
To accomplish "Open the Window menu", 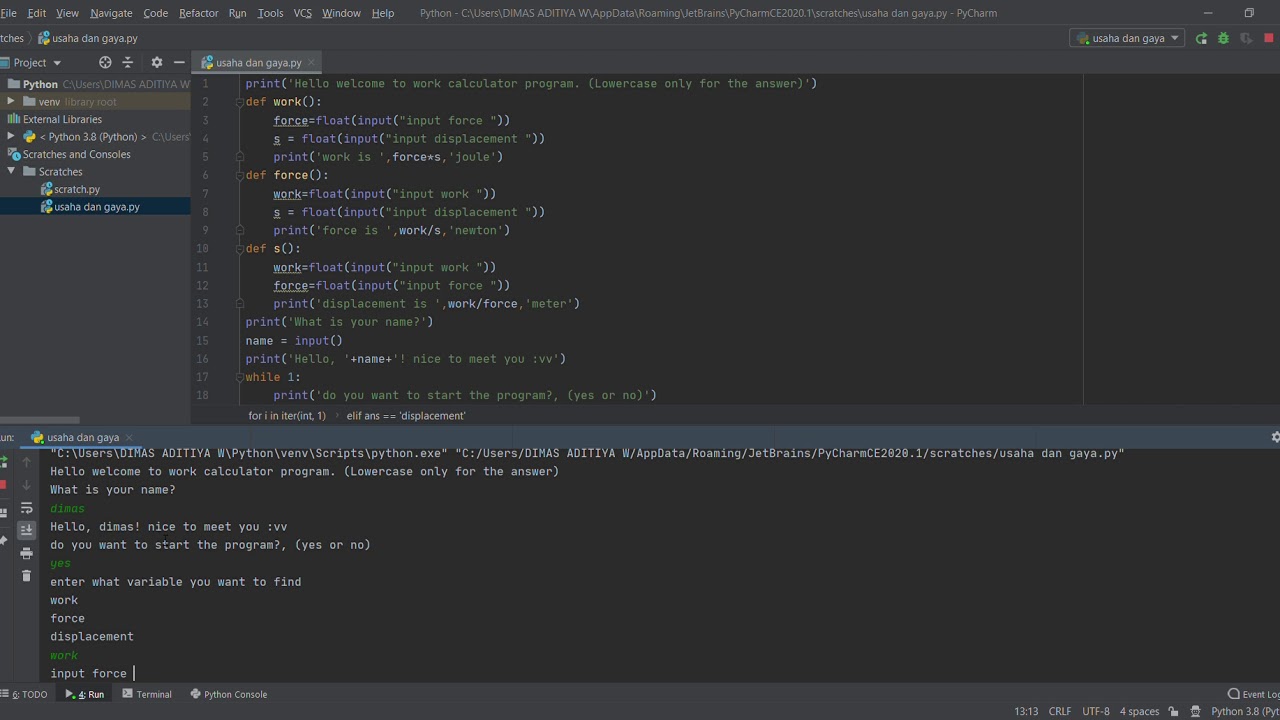I will point(341,13).
